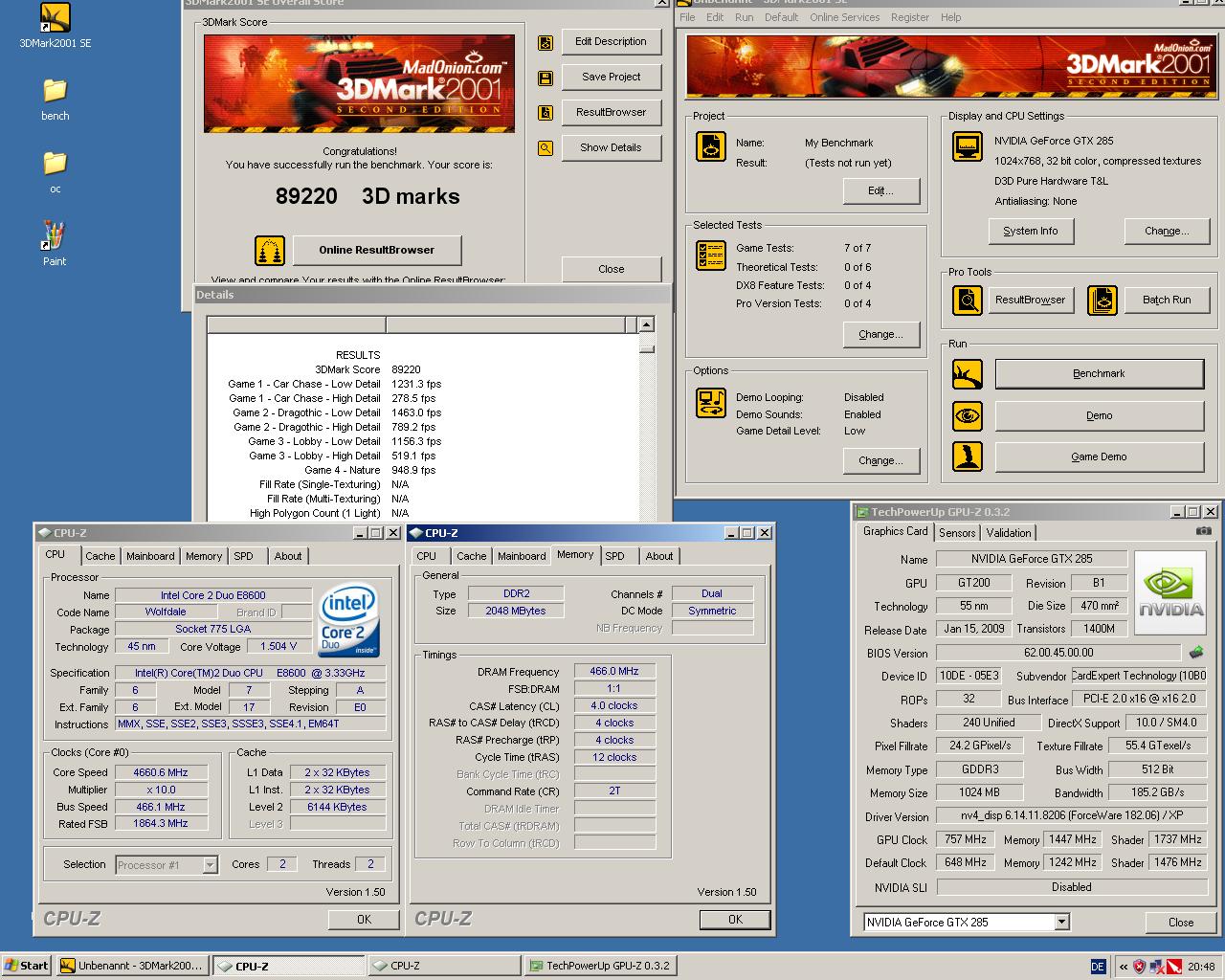Open the Online Services menu
Image resolution: width=1225 pixels, height=980 pixels.
pyautogui.click(x=844, y=17)
